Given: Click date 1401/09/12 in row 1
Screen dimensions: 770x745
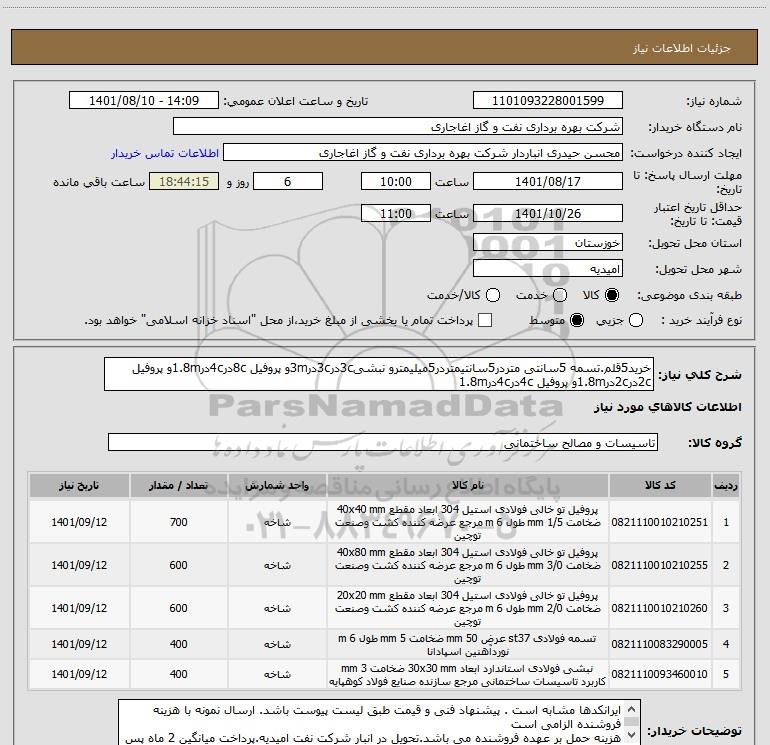Looking at the screenshot, I should (x=79, y=522).
